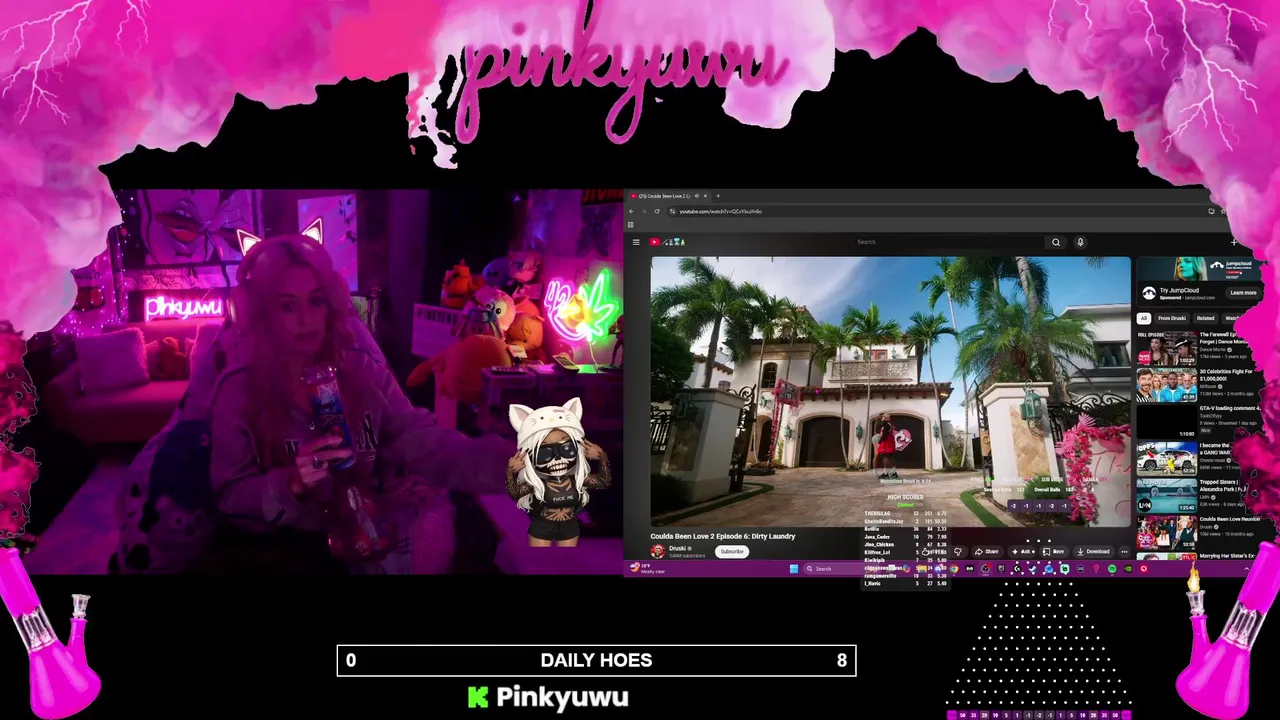
Task: Open the browser apps grid bookmark icon
Action: tap(631, 225)
